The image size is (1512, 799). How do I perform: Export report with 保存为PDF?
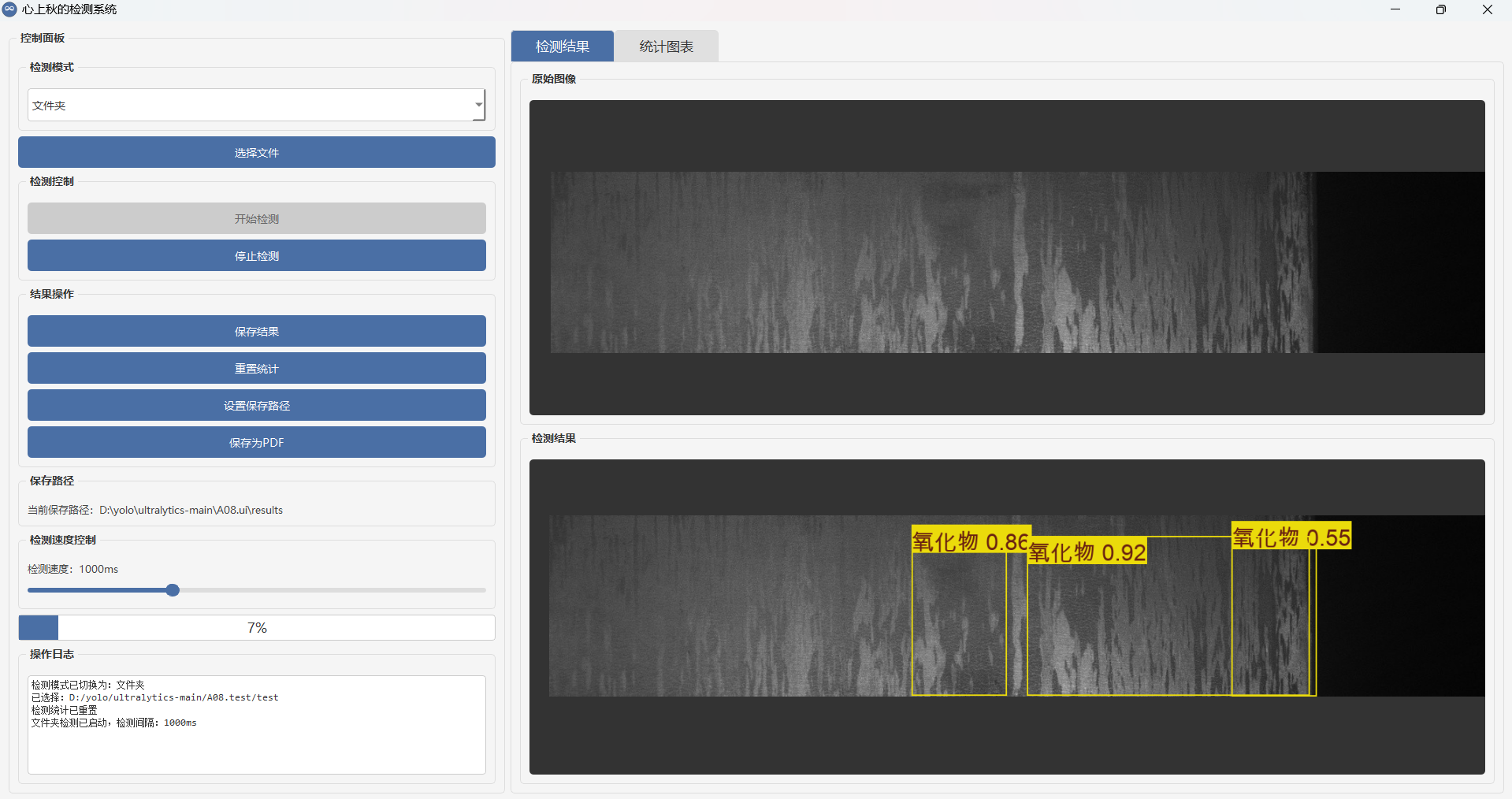pos(257,442)
